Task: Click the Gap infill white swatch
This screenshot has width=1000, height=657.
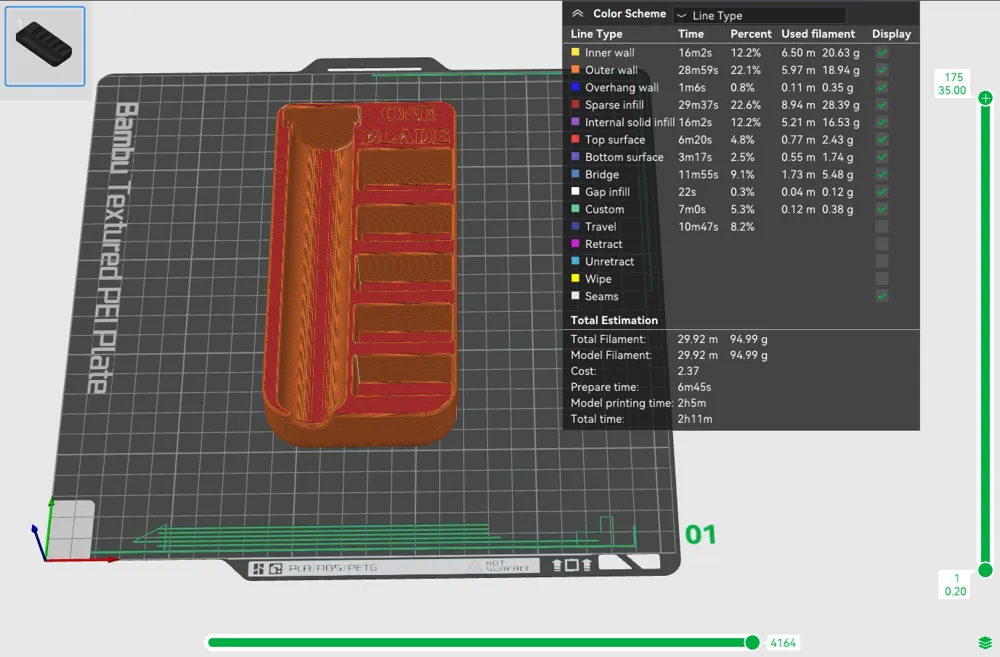Action: point(575,191)
